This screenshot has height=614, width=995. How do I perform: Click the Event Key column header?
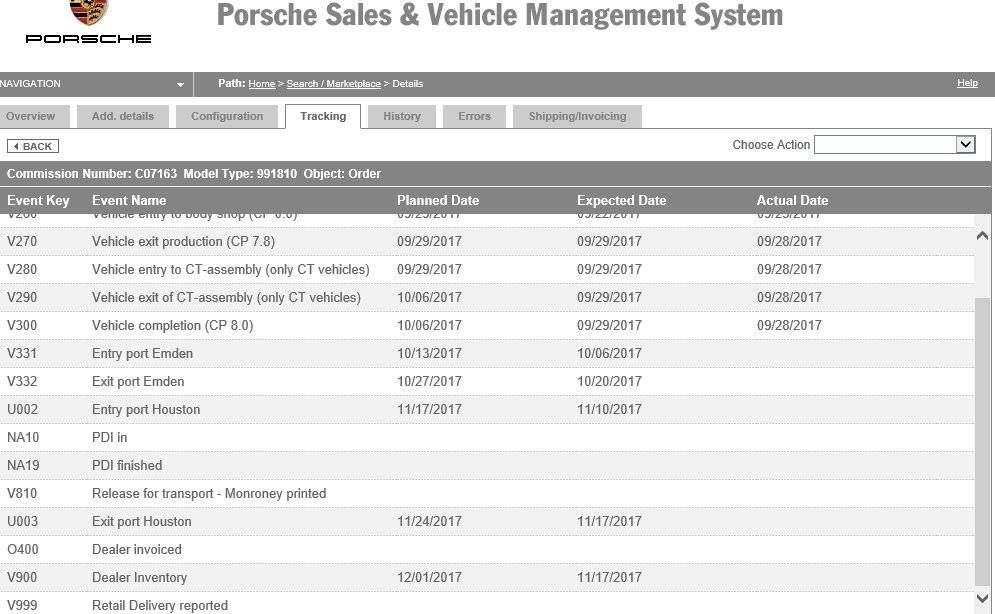point(38,200)
